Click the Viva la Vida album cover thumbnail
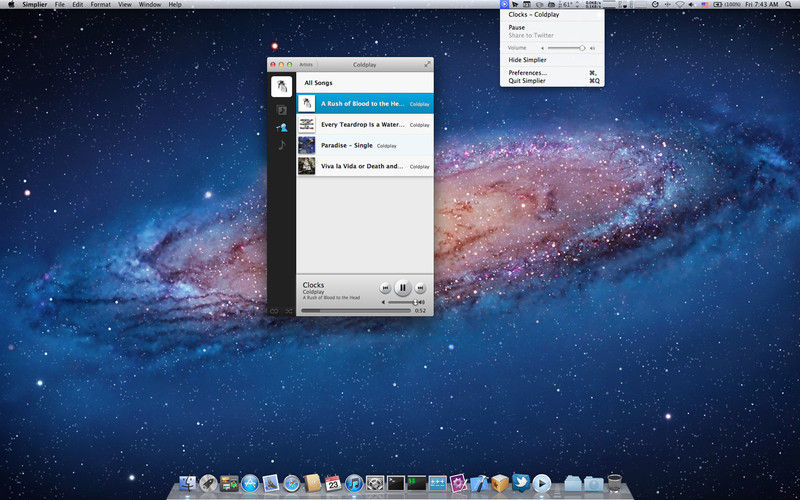Viewport: 800px width, 500px height. (x=307, y=166)
